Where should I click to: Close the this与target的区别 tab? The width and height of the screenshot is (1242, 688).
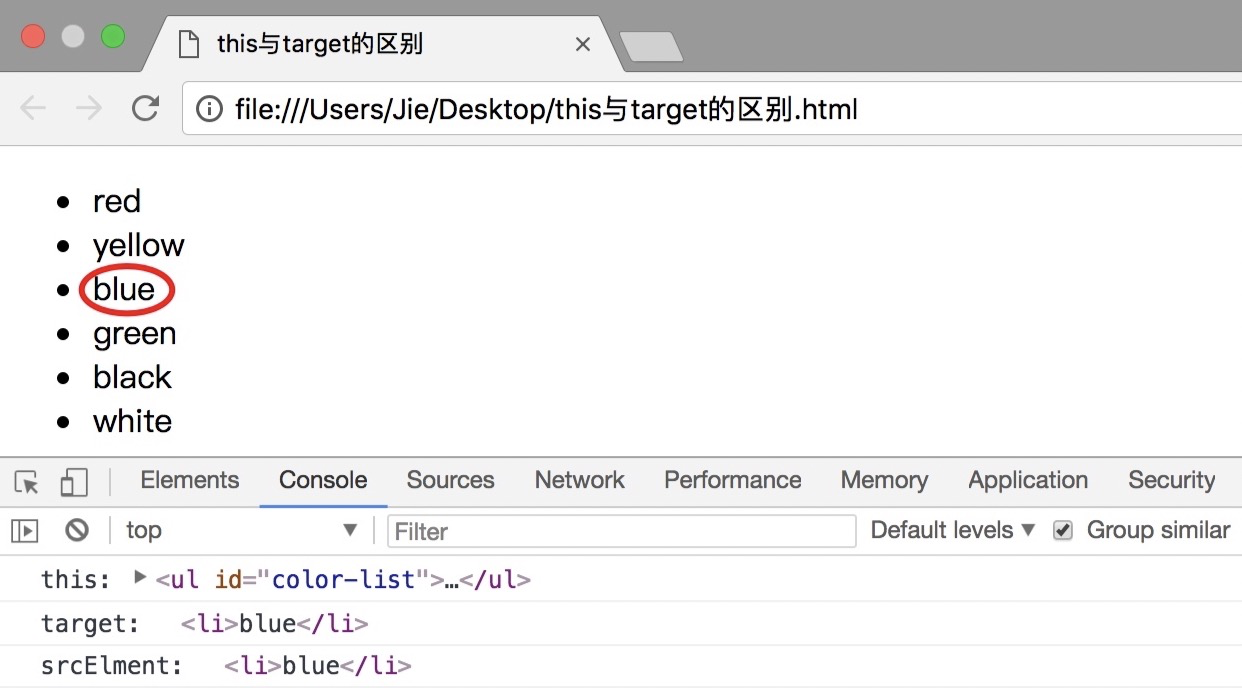pos(583,44)
